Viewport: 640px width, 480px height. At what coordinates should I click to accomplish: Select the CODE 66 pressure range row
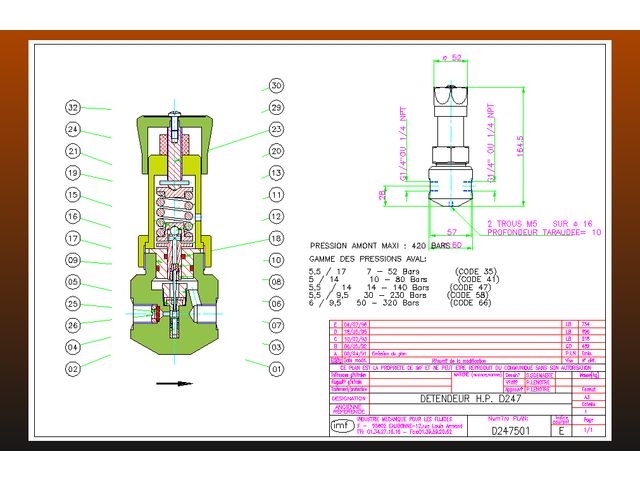[392, 302]
